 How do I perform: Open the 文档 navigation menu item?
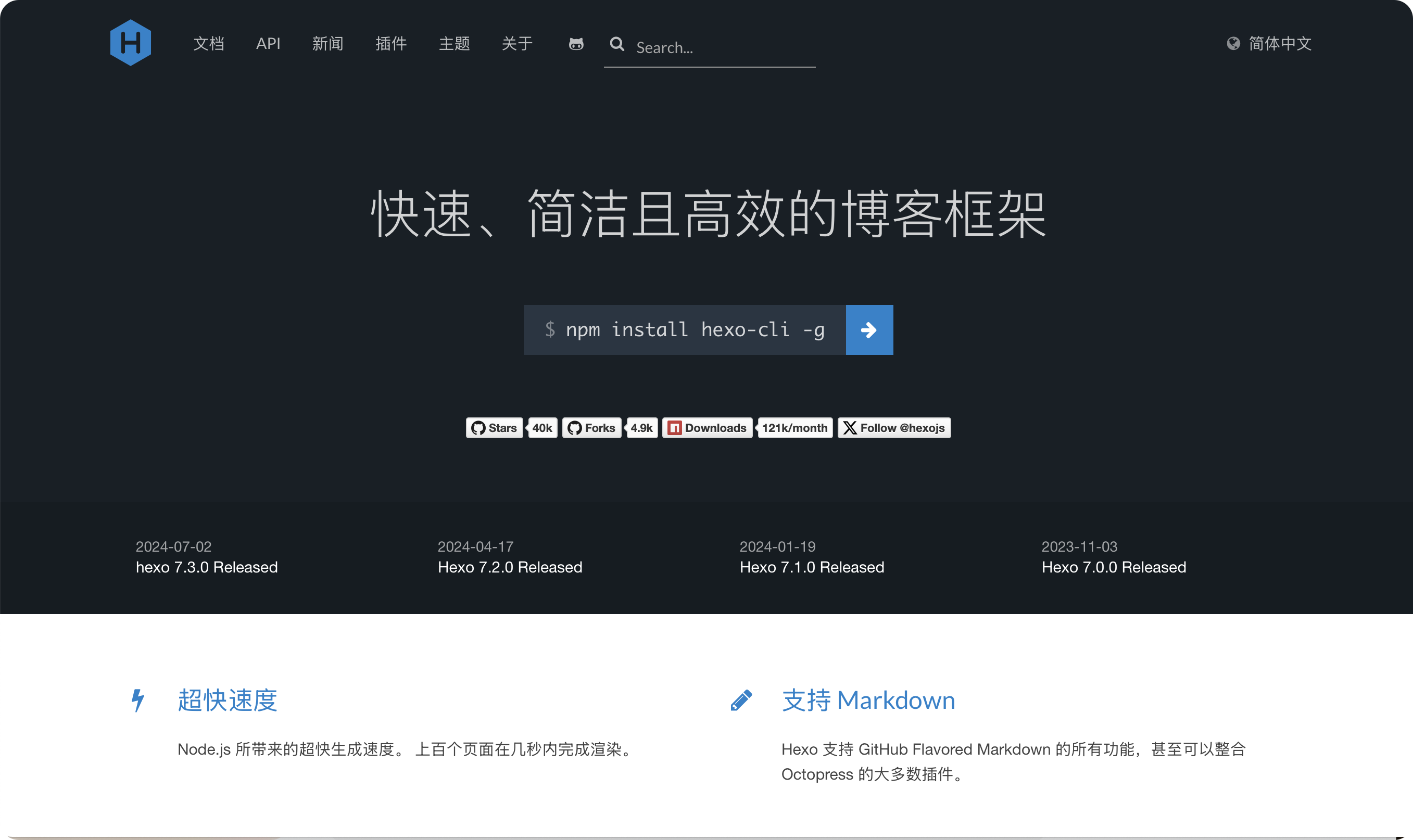click(209, 44)
